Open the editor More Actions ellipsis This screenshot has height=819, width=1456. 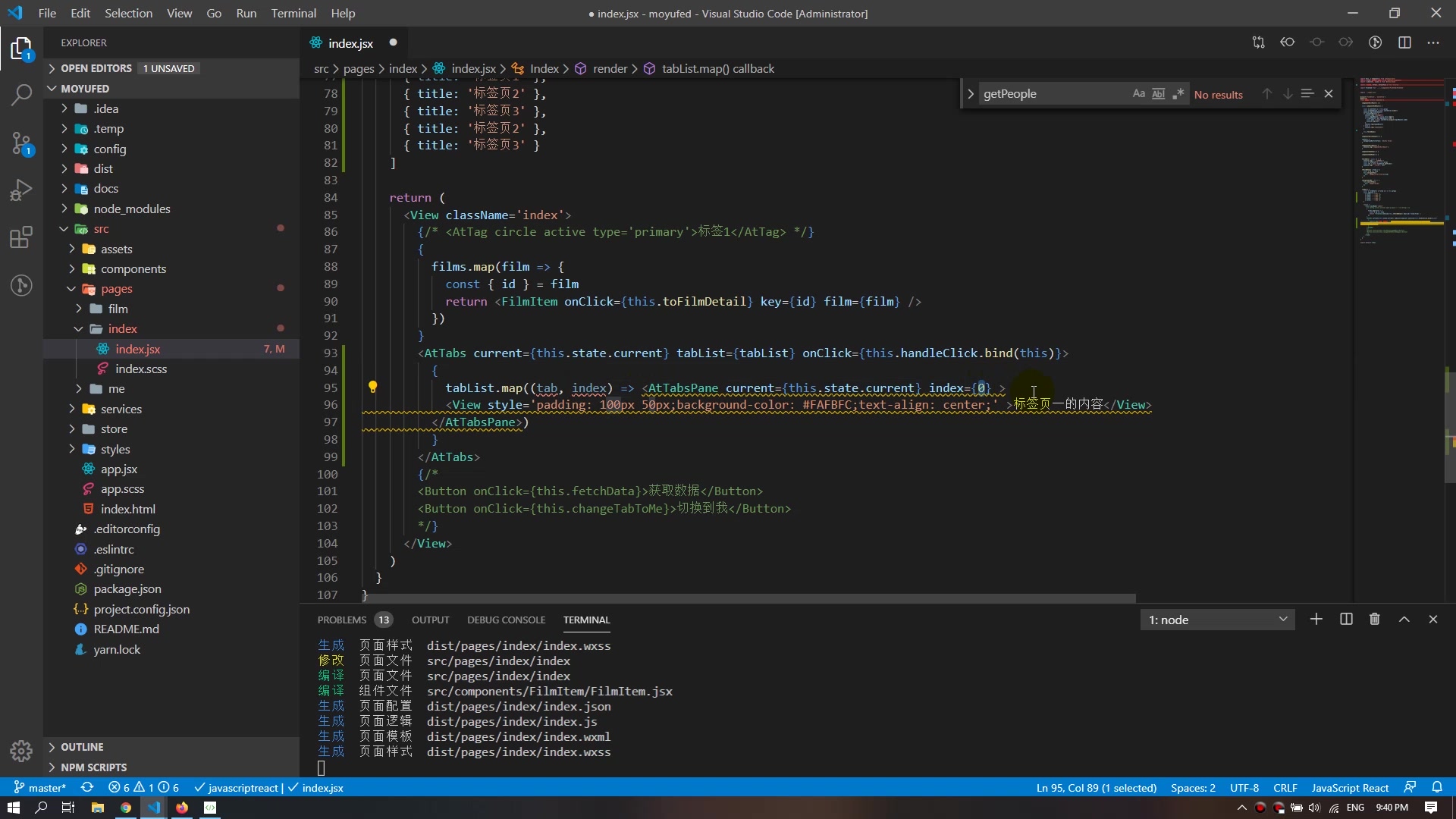(1433, 42)
